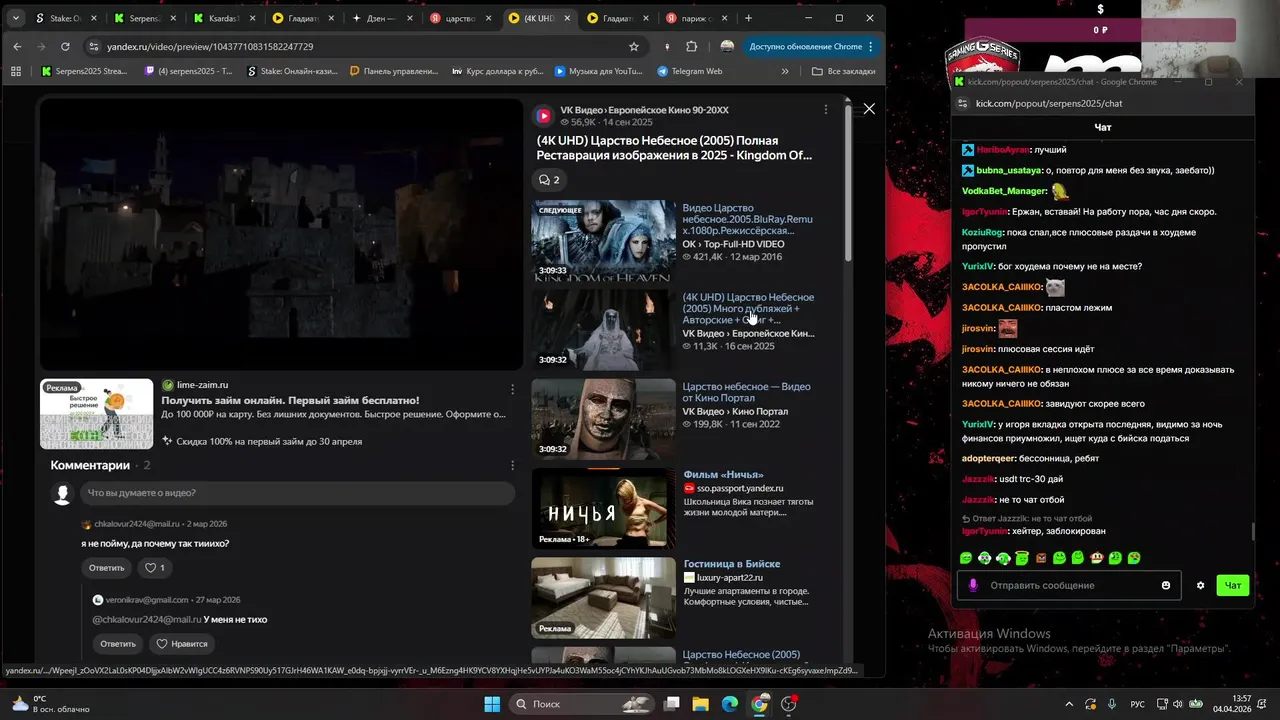
Task: Open Chrome tab search dropdown arrow
Action: coord(15,18)
